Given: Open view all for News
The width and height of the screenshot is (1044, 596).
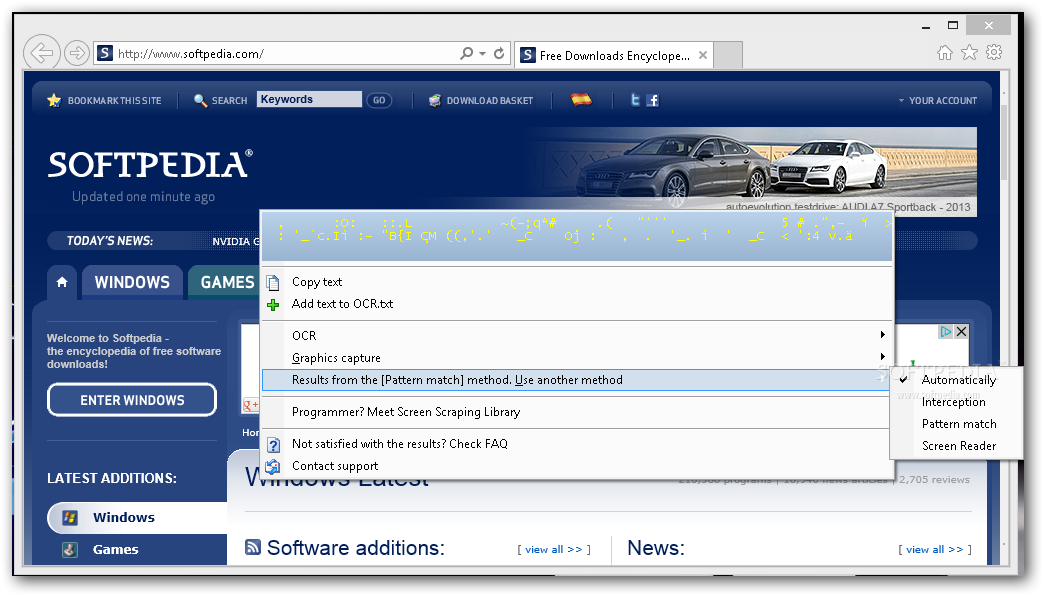Looking at the screenshot, I should pos(935,549).
